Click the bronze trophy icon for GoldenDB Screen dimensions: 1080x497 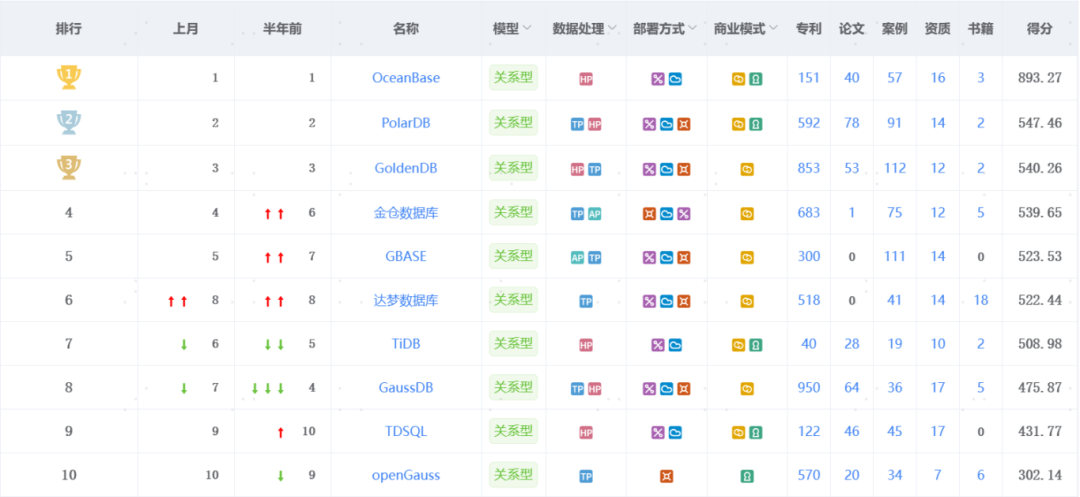[x=68, y=167]
